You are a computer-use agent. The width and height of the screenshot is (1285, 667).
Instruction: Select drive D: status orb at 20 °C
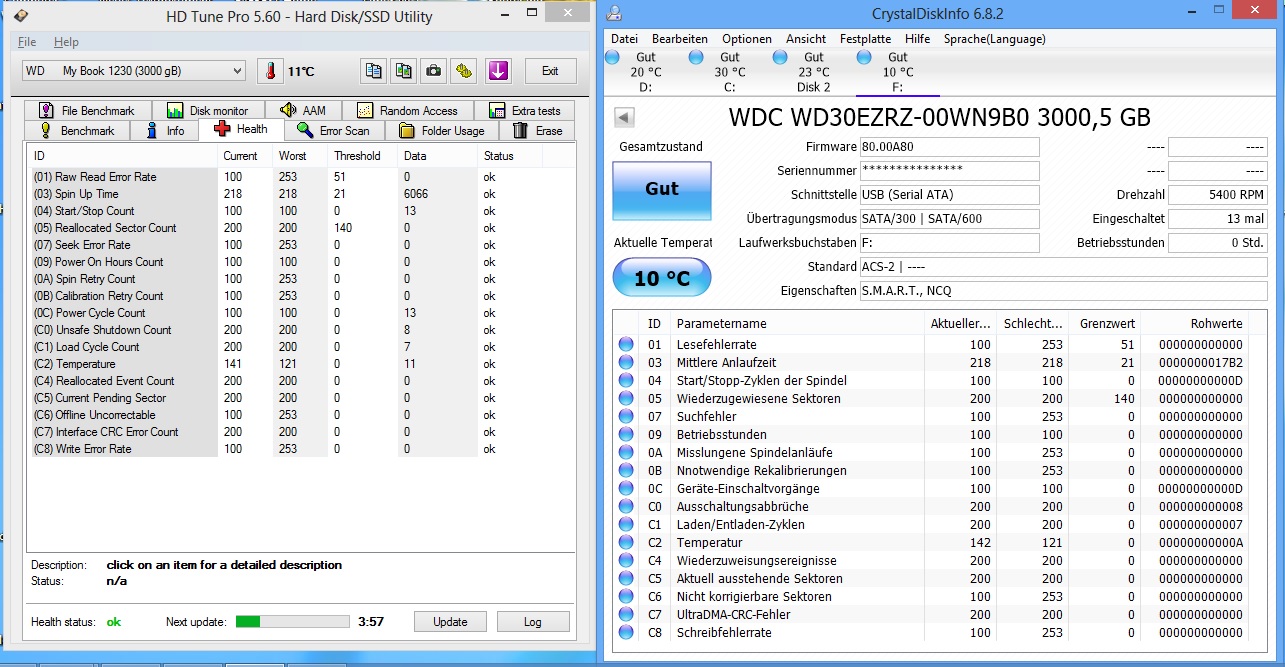(x=613, y=59)
